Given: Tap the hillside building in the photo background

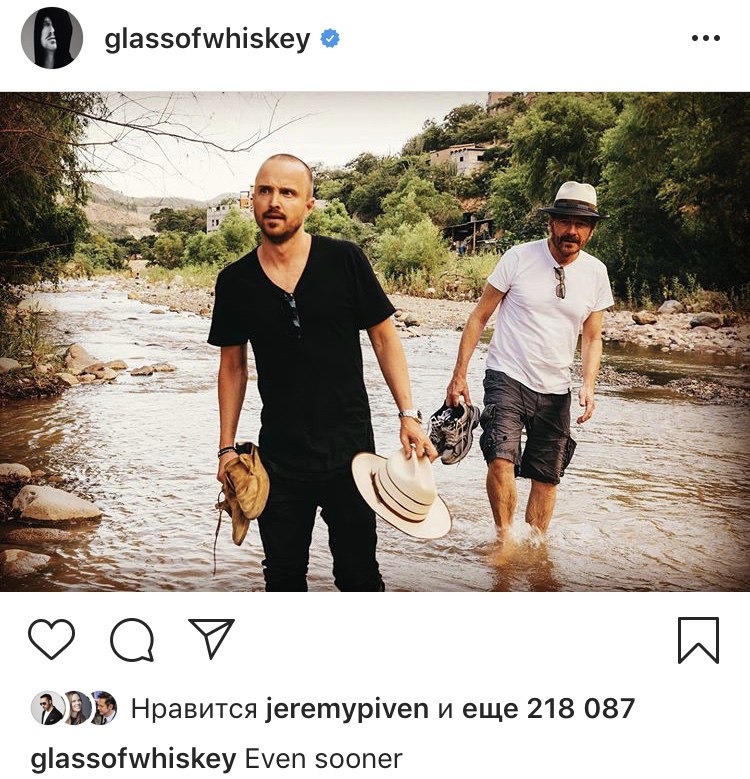Looking at the screenshot, I should (457, 157).
